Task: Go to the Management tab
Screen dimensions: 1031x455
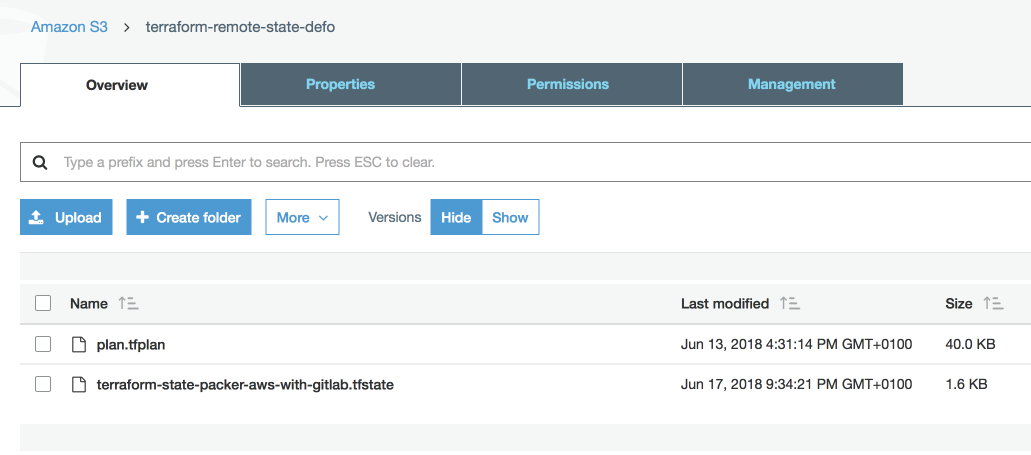Action: coord(791,84)
